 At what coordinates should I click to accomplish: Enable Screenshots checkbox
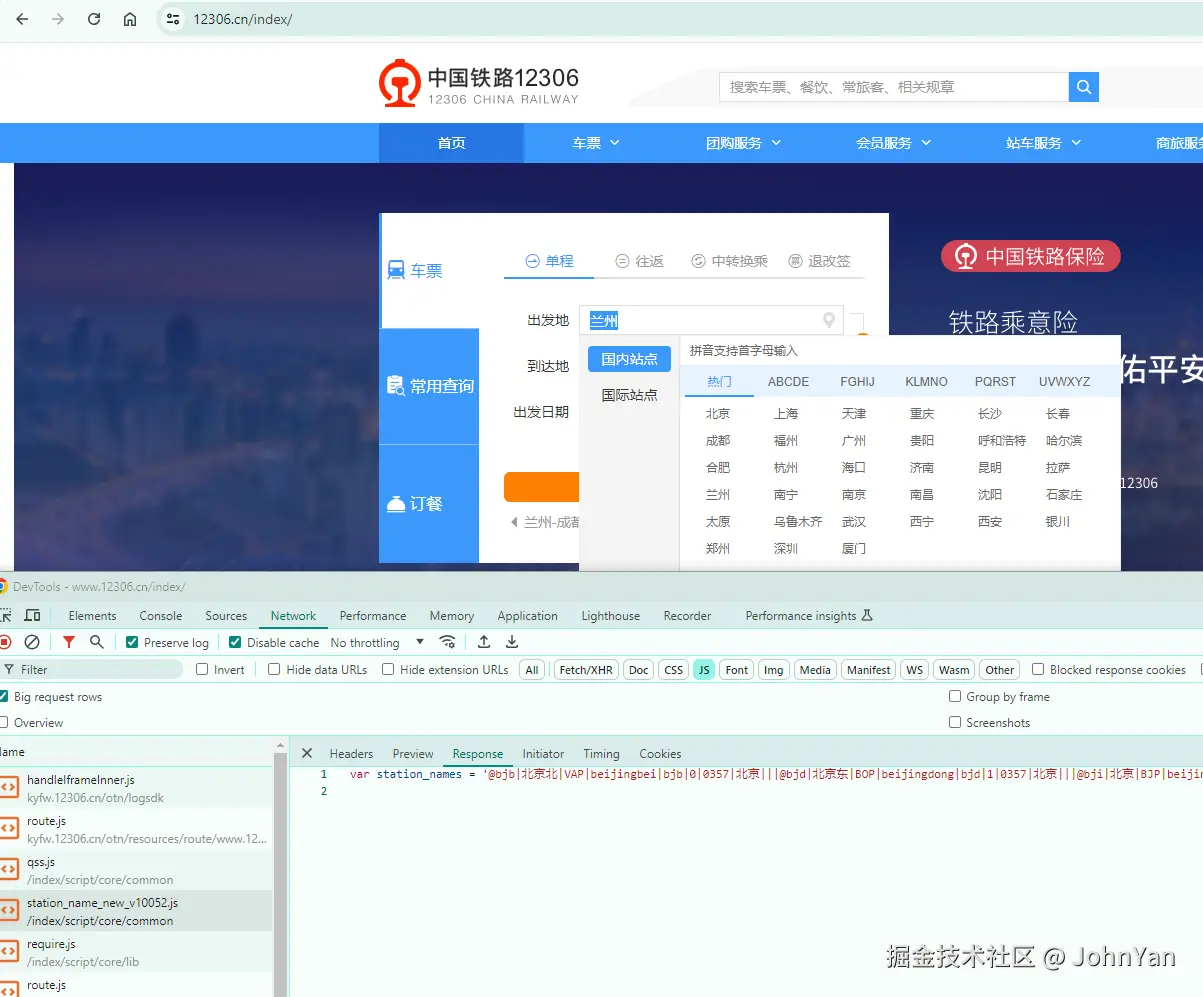click(x=955, y=722)
